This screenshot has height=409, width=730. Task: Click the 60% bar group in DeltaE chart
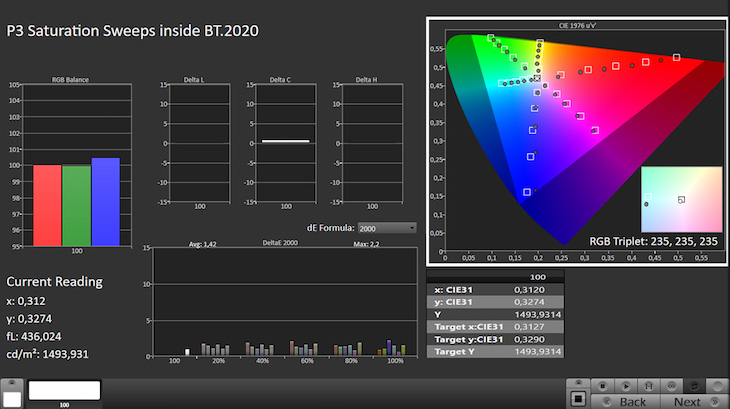[304, 349]
